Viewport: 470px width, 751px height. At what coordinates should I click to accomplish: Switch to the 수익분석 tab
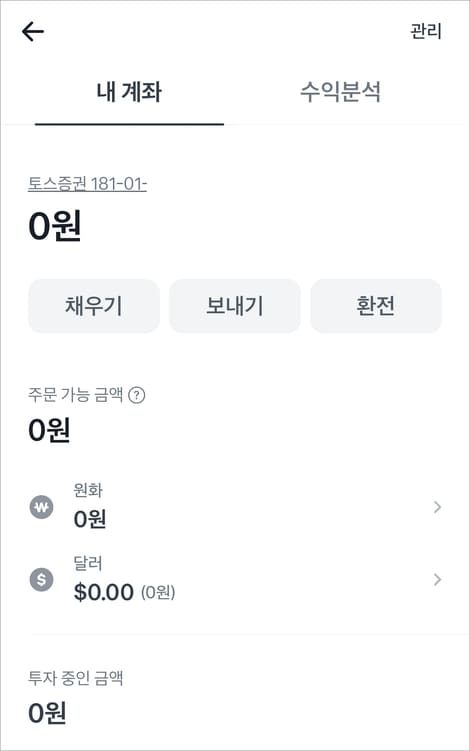(x=341, y=91)
